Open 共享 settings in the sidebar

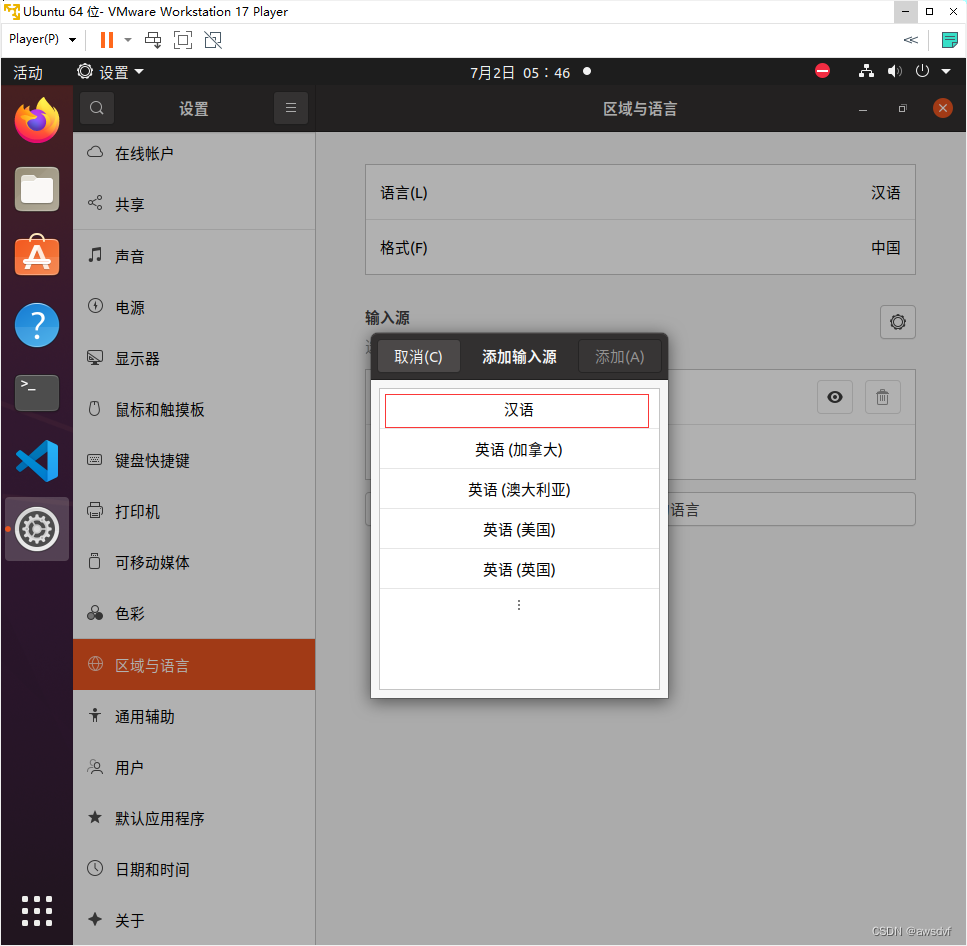pyautogui.click(x=194, y=204)
